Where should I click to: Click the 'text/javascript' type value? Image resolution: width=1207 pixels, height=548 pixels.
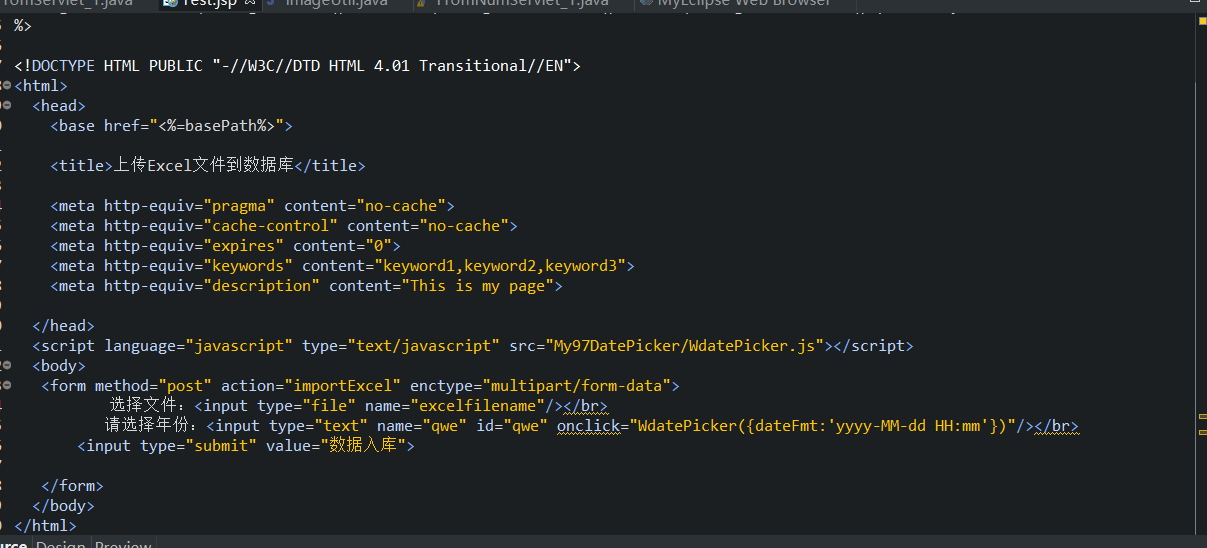click(x=423, y=346)
